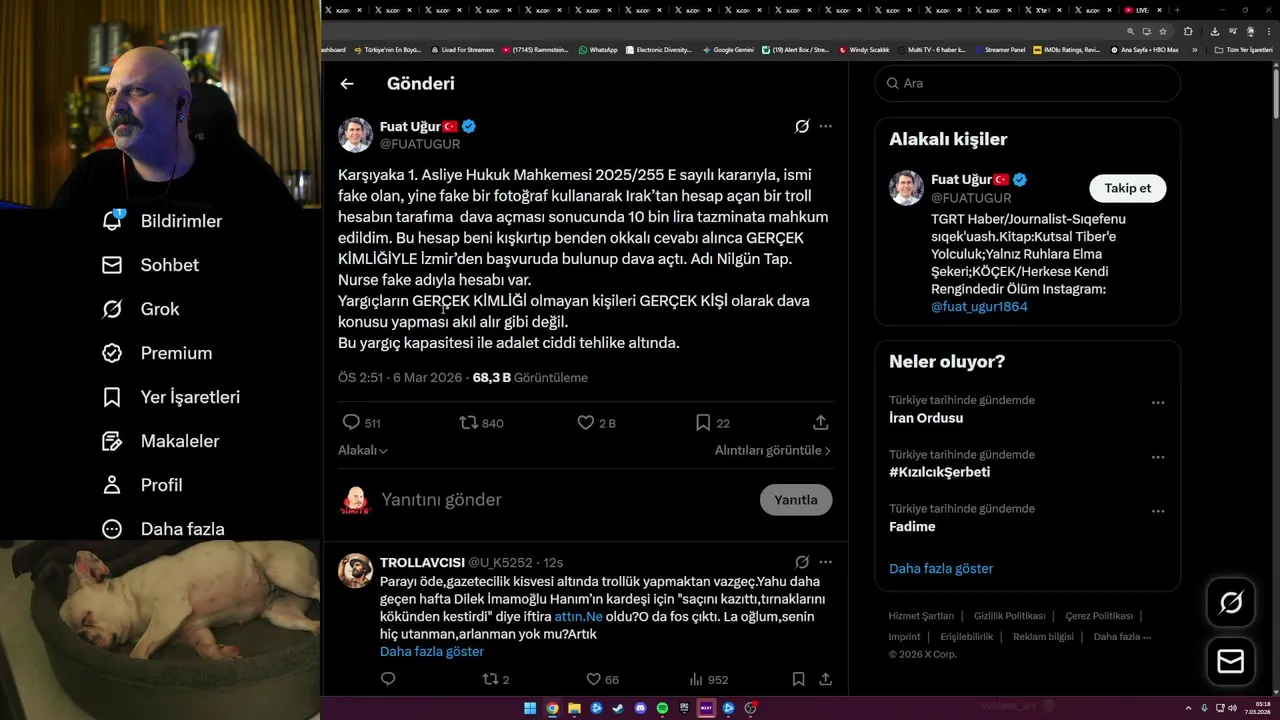1280x720 pixels.
Task: Open Streamer Panel bookmark
Action: pos(999,50)
